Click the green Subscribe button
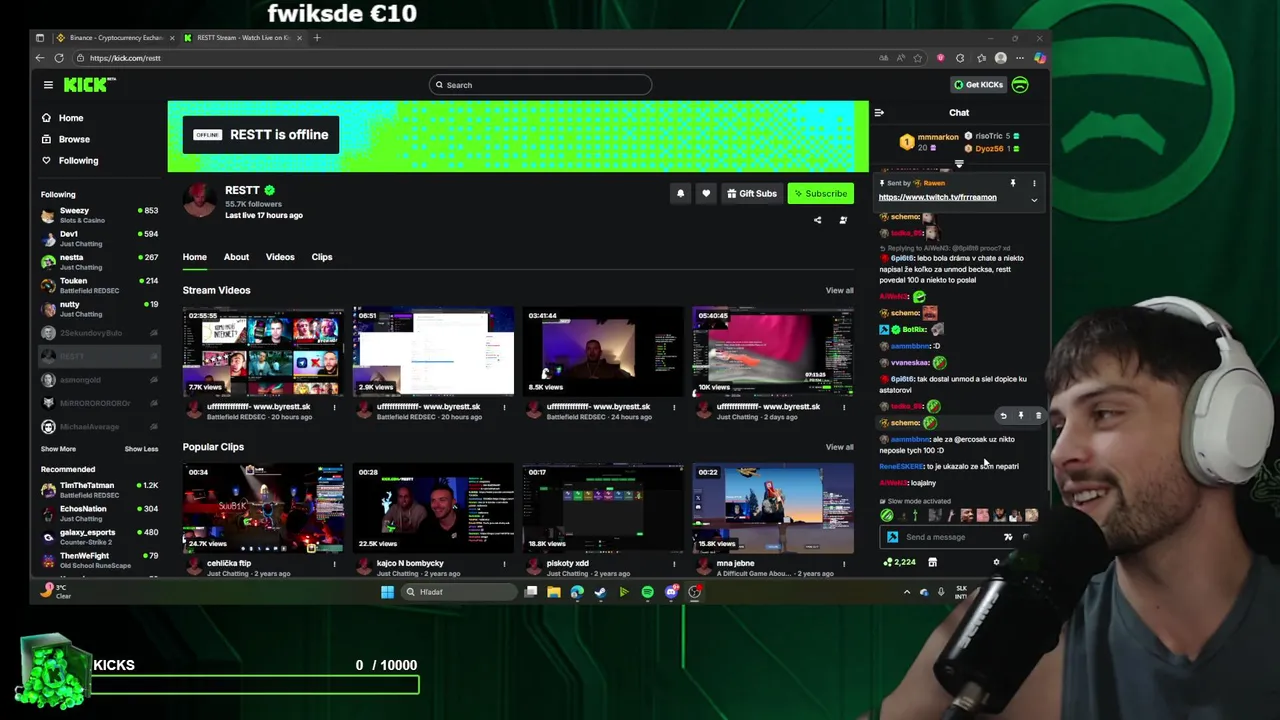This screenshot has height=720, width=1280. [821, 194]
